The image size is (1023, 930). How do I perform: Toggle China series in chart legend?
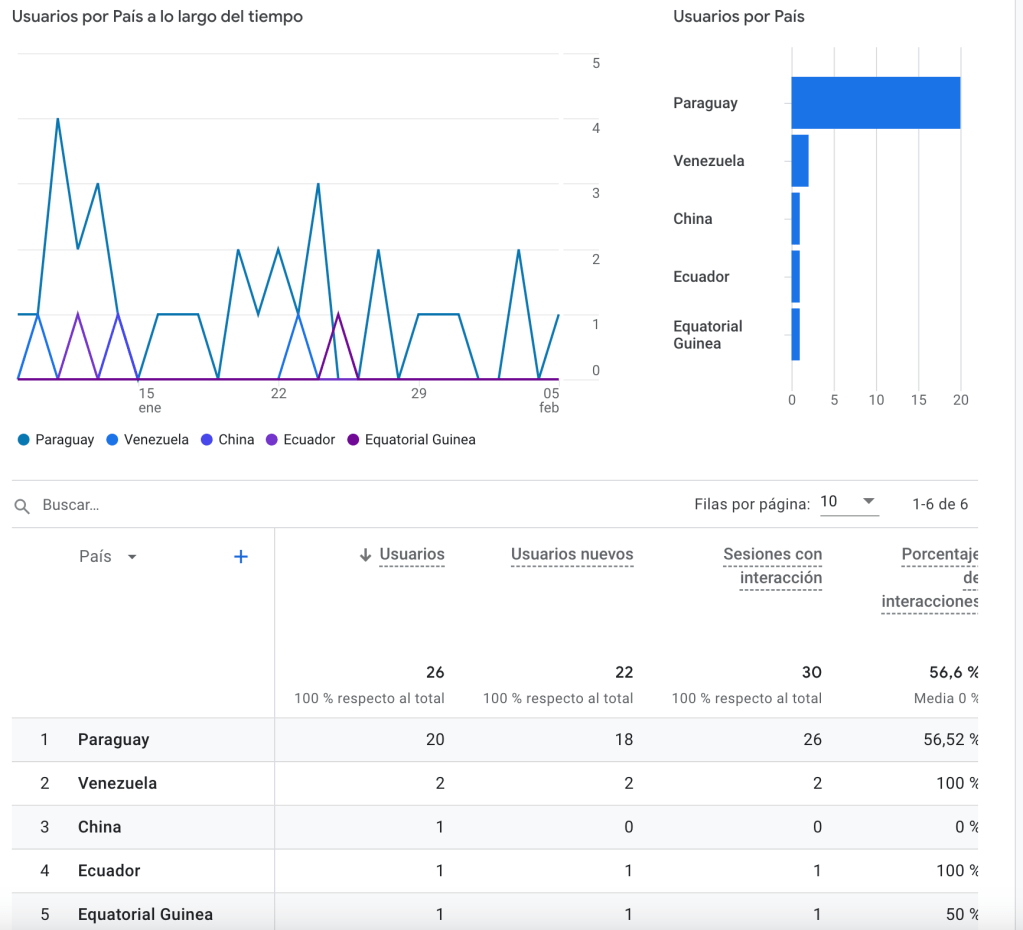(228, 440)
